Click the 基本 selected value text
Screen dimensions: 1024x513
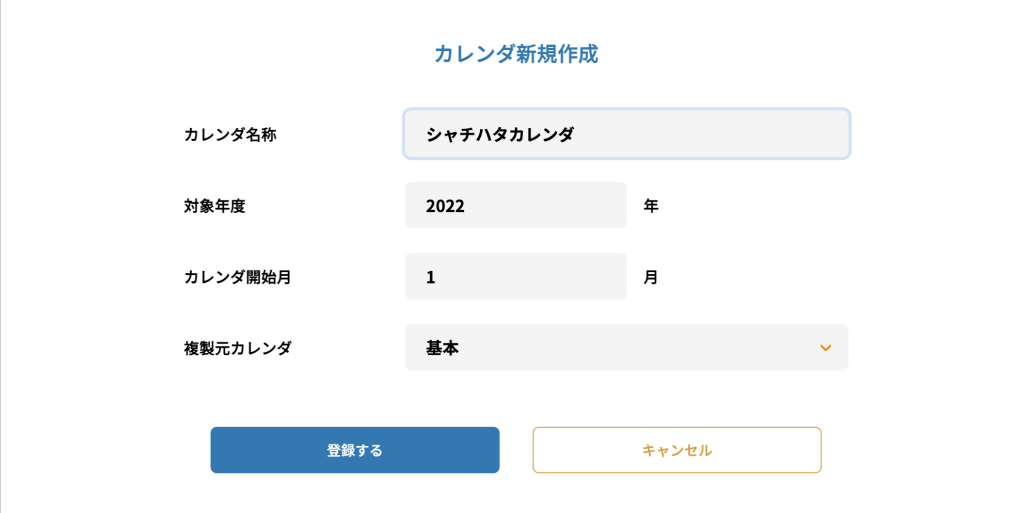(442, 348)
